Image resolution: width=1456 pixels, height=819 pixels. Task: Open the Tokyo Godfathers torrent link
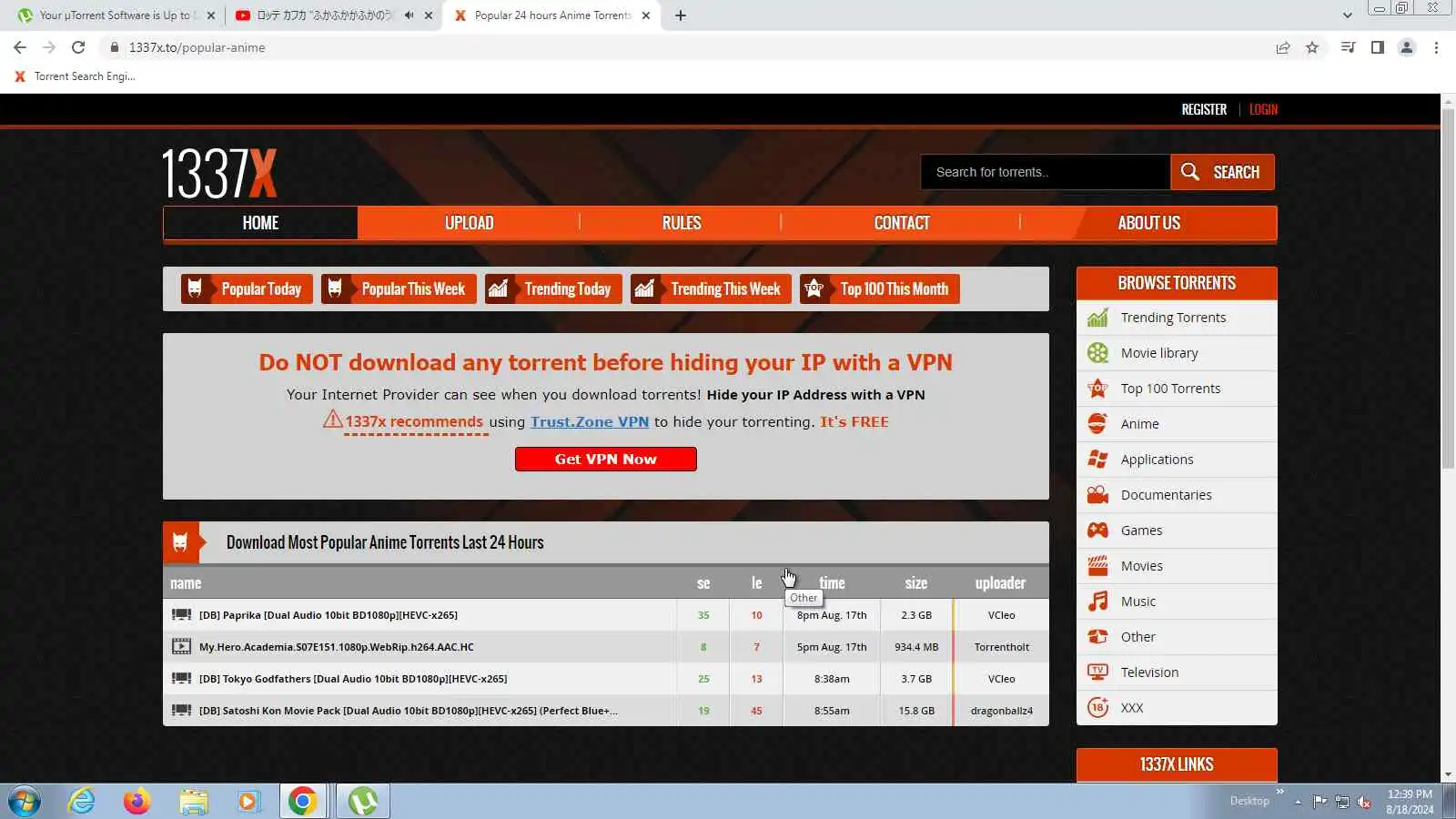pos(353,679)
